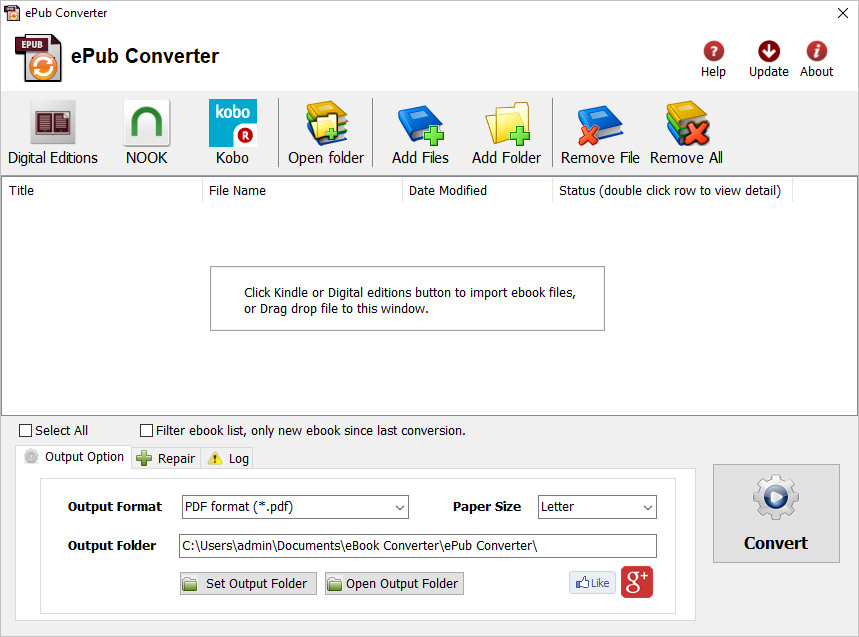Click the Google Plus icon
This screenshot has width=859, height=637.
(x=637, y=582)
